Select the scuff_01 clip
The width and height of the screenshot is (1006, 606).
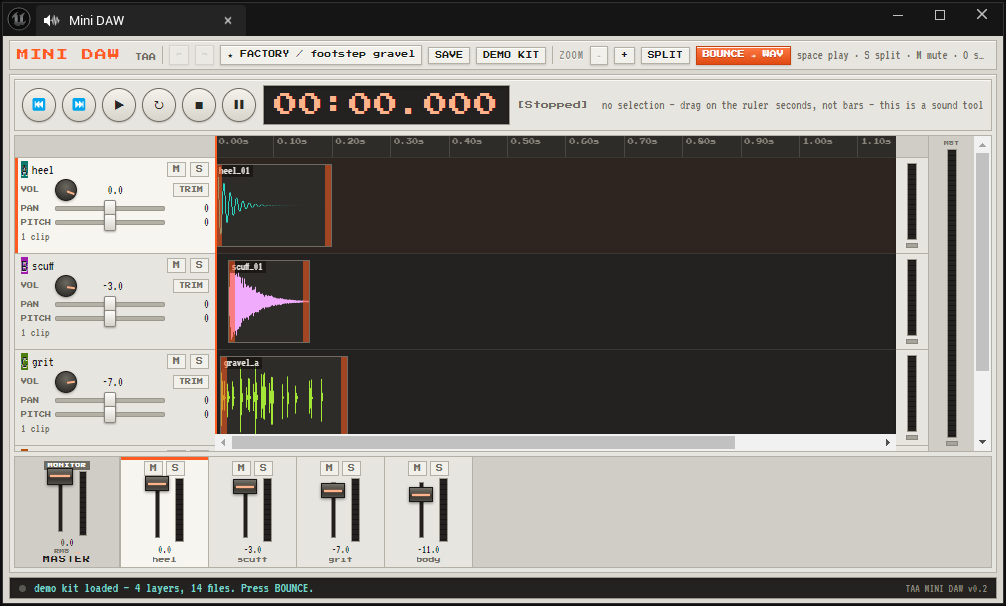click(269, 301)
